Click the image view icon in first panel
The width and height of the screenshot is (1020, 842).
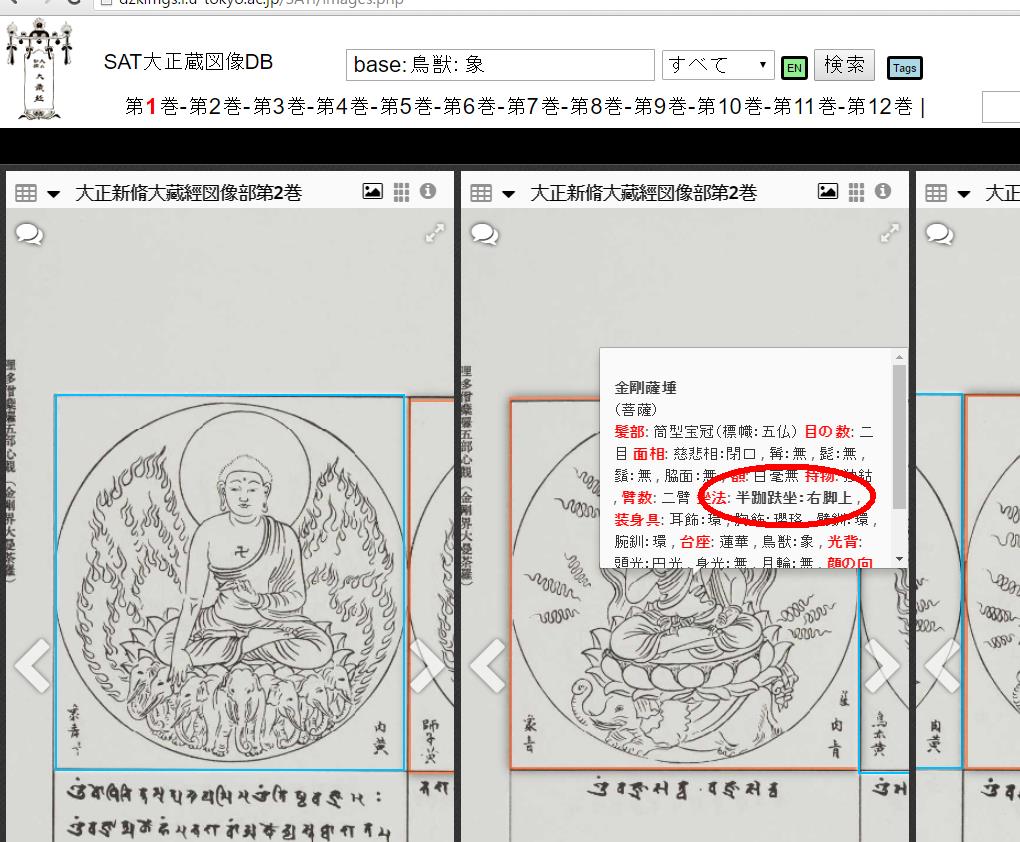click(x=372, y=191)
